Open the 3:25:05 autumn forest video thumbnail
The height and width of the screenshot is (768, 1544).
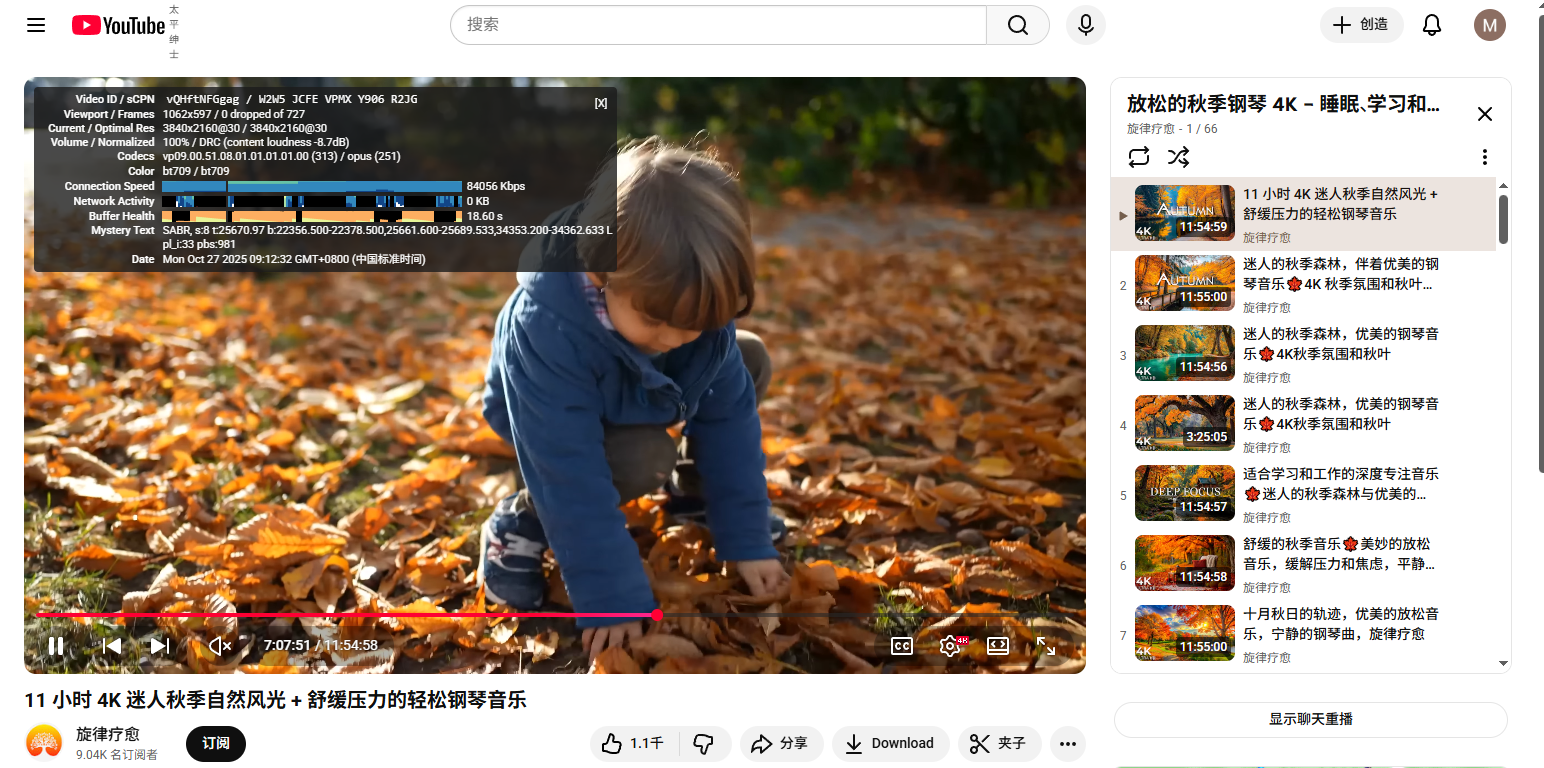coord(1184,423)
